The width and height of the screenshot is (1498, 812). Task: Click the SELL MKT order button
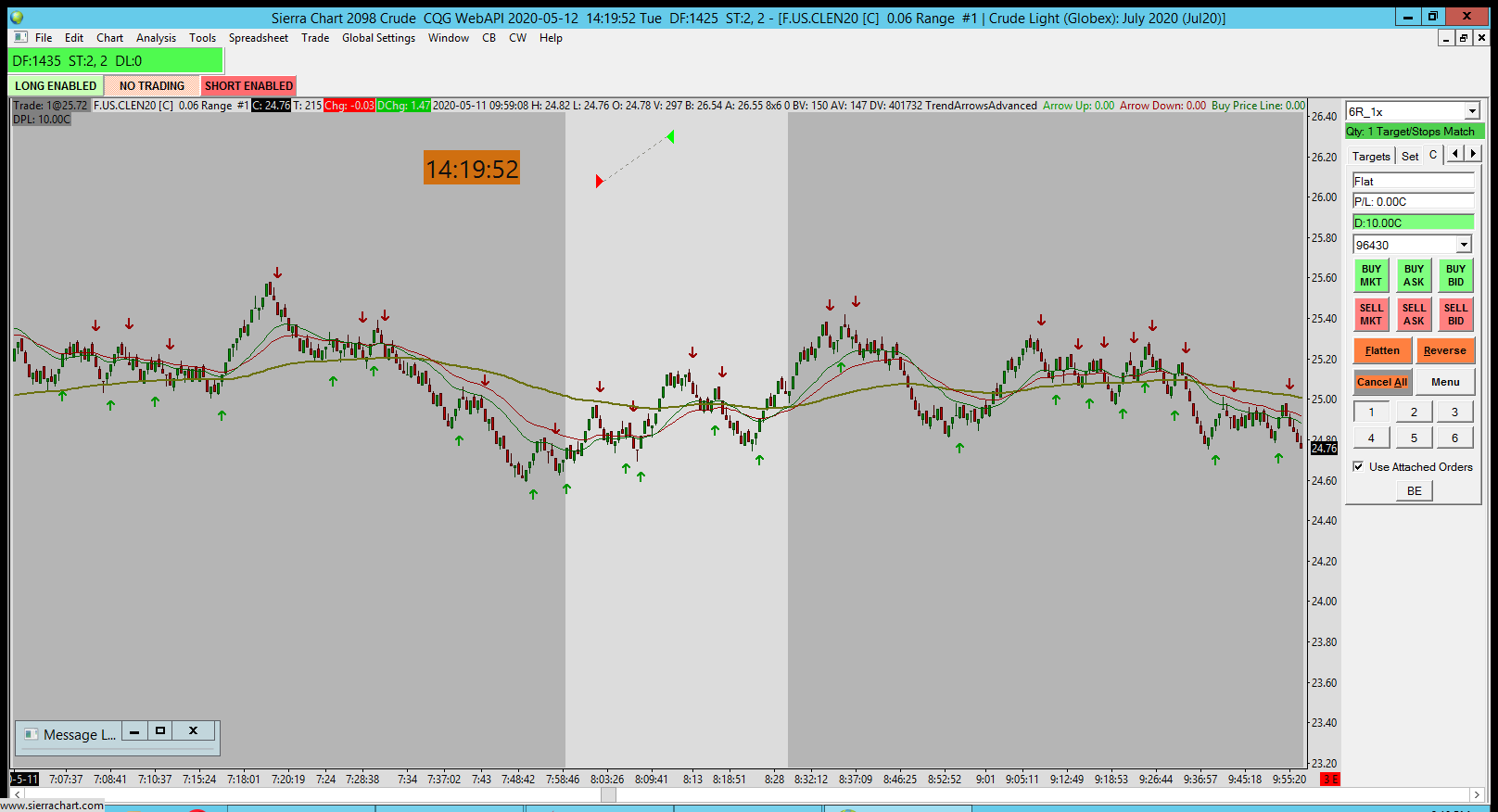(x=1371, y=315)
